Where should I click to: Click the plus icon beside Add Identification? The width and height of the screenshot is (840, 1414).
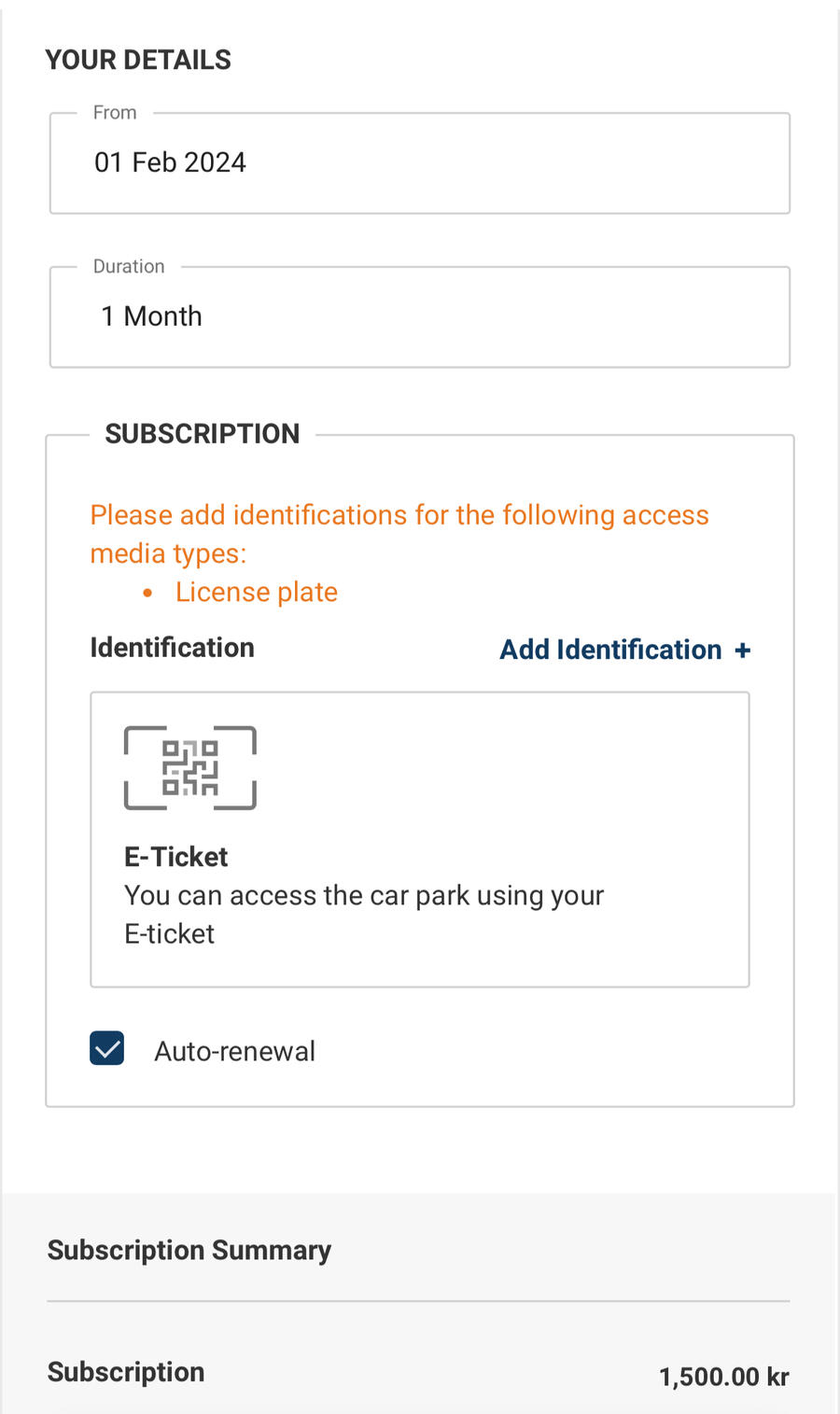(x=743, y=651)
